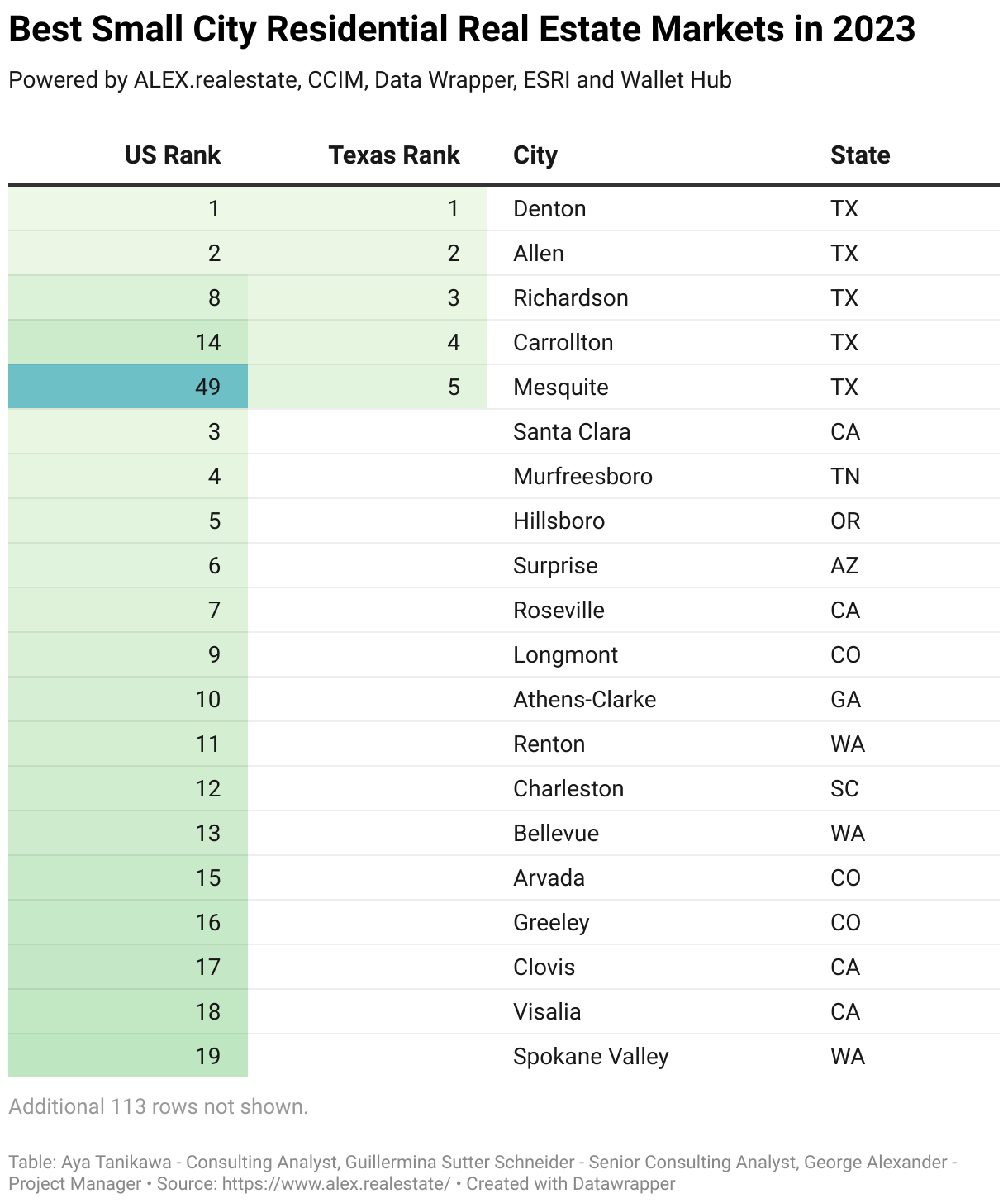Click the US Rank column header
The image size is (1008, 1203).
172,155
